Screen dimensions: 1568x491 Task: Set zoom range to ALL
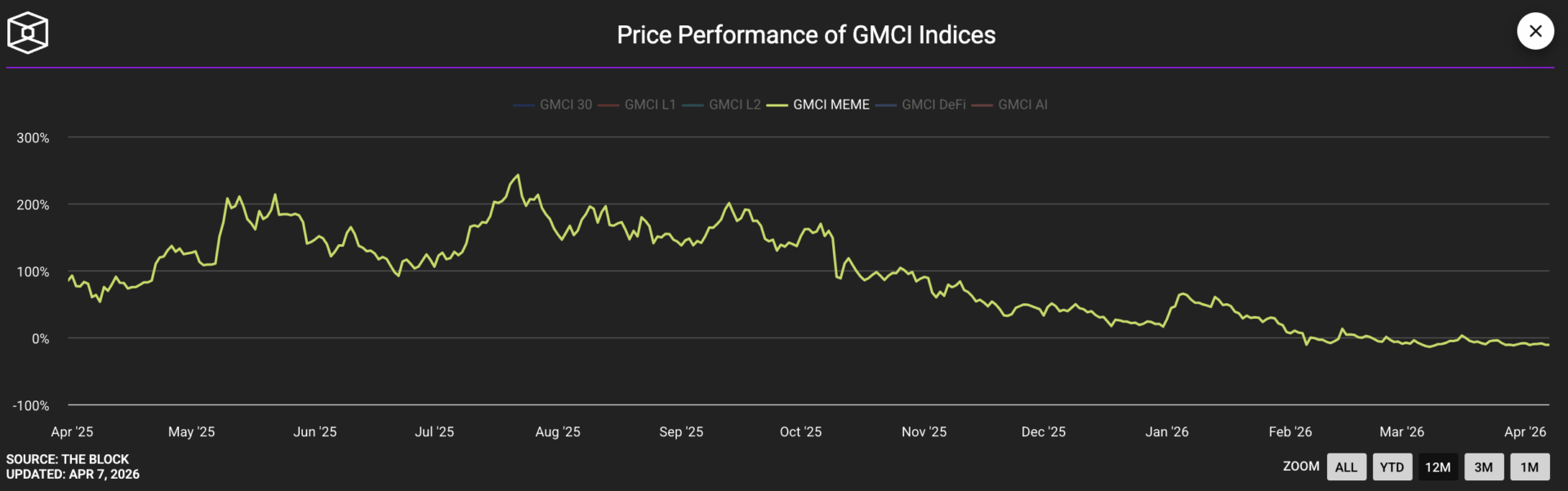tap(1346, 467)
